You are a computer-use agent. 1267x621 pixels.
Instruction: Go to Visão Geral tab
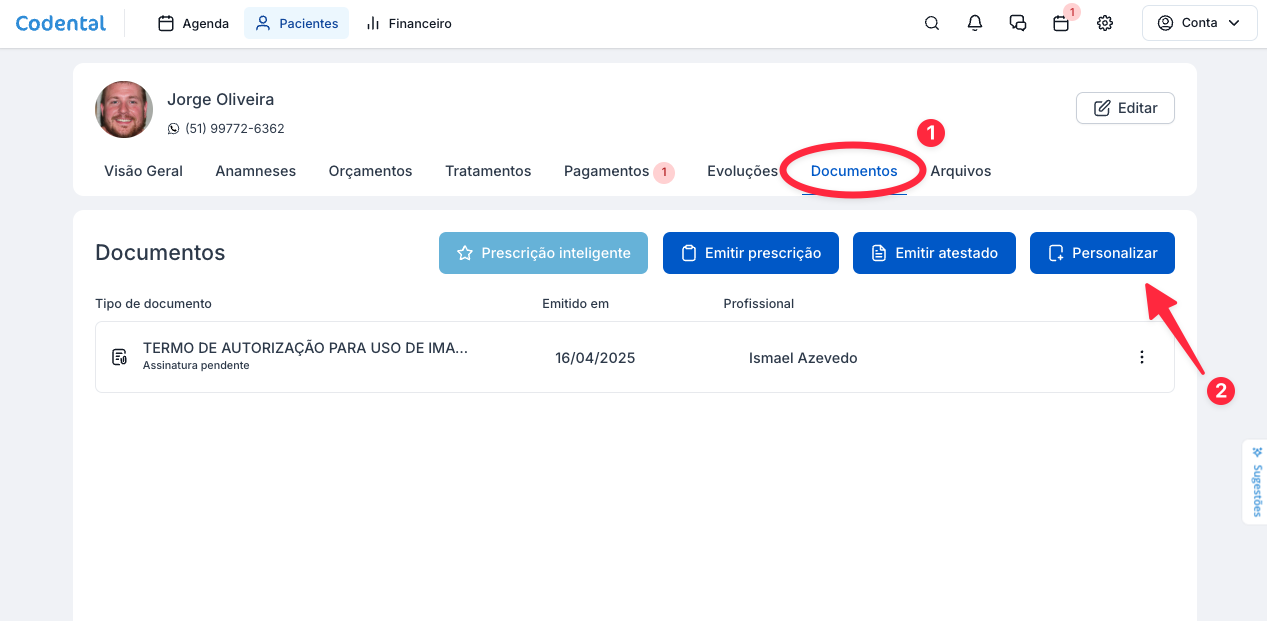point(143,171)
